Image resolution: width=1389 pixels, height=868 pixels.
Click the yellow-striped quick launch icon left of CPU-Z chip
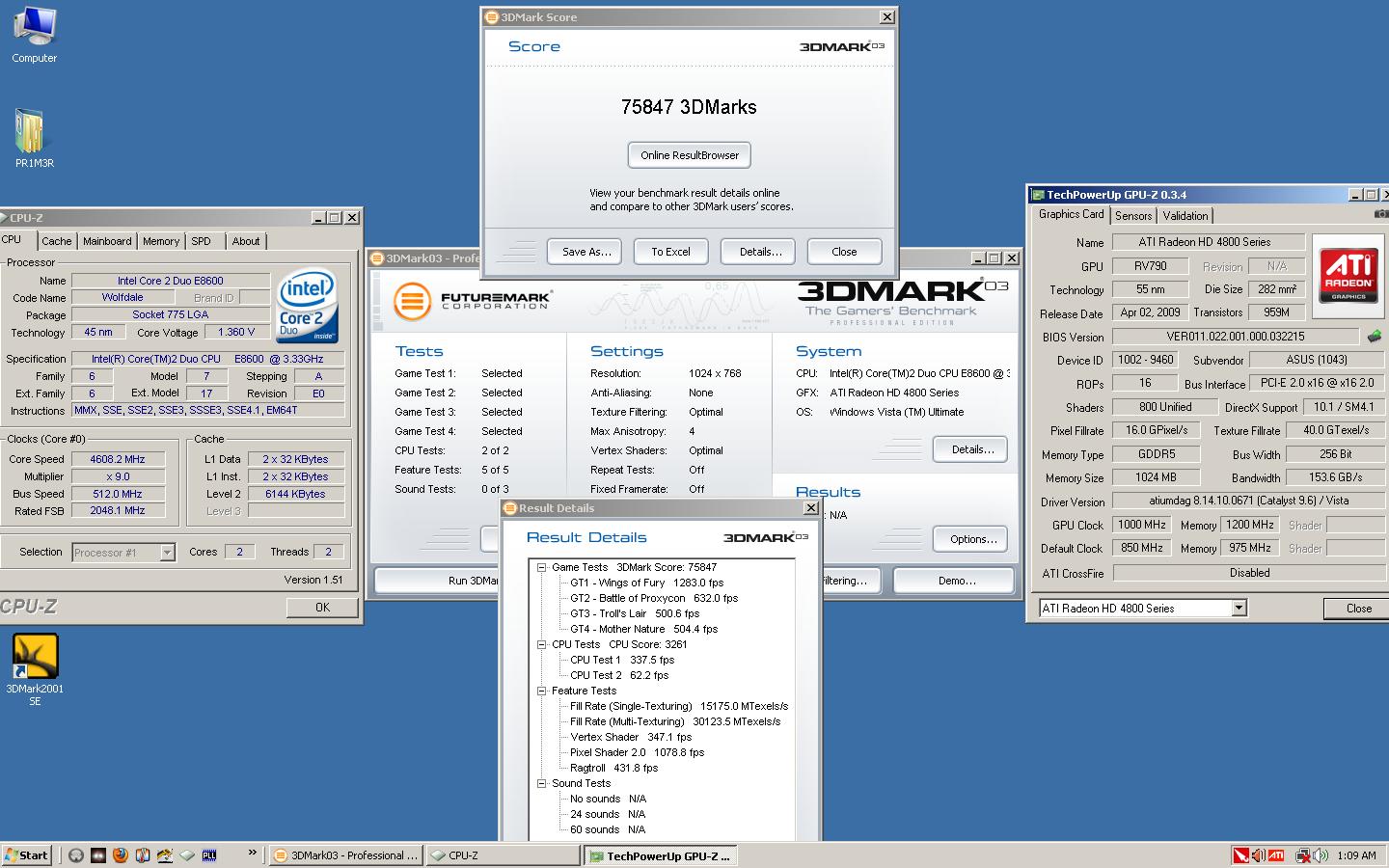click(x=165, y=855)
